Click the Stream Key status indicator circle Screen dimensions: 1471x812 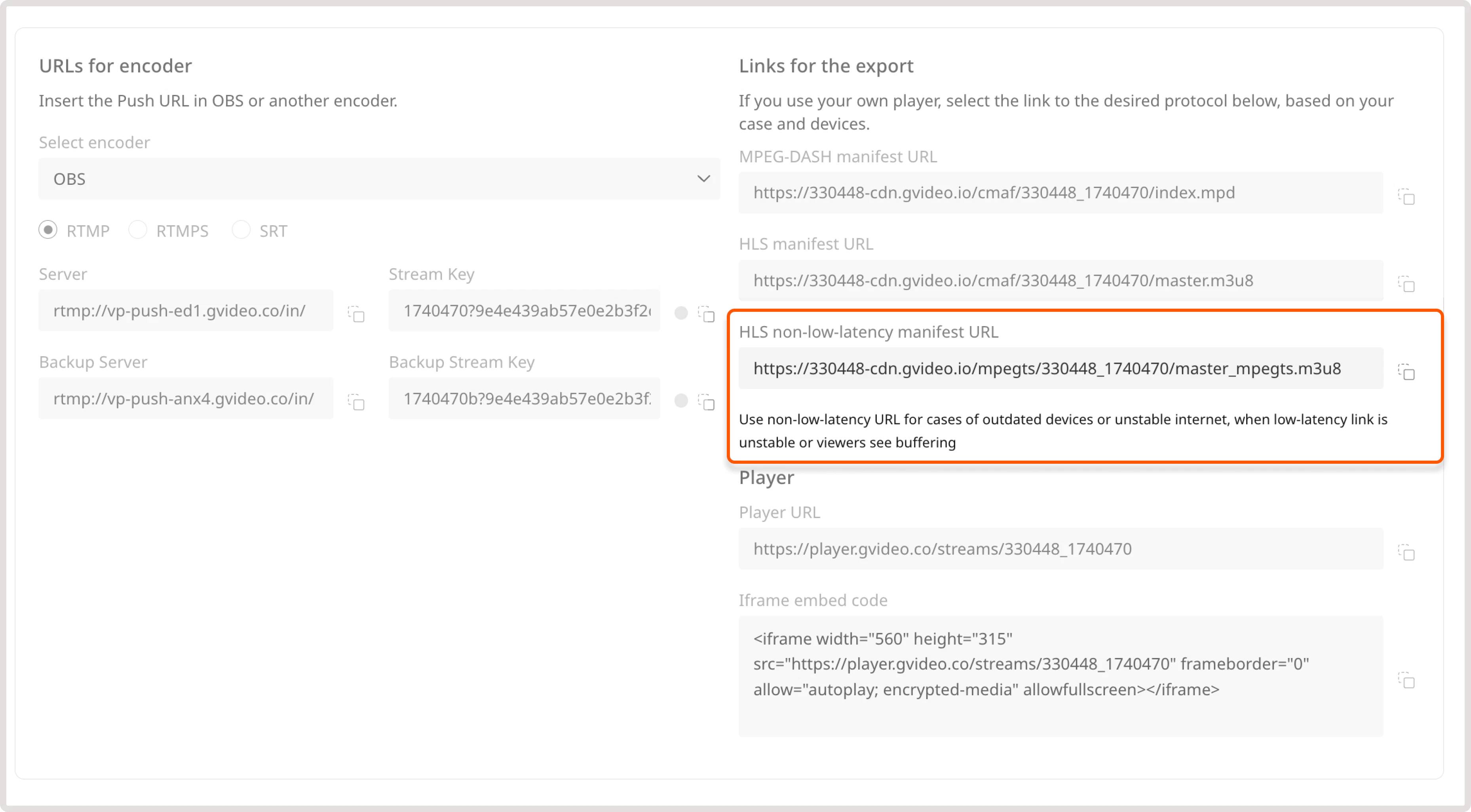[681, 313]
